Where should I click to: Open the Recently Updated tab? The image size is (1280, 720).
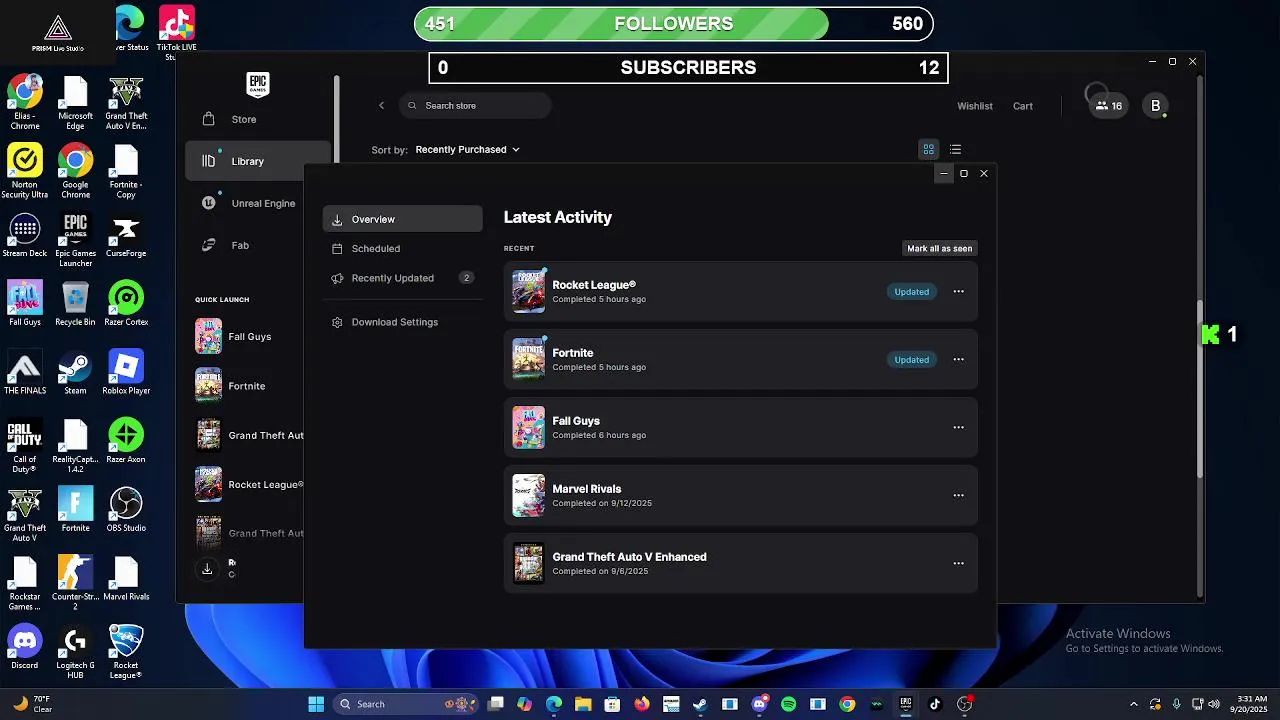pos(402,278)
